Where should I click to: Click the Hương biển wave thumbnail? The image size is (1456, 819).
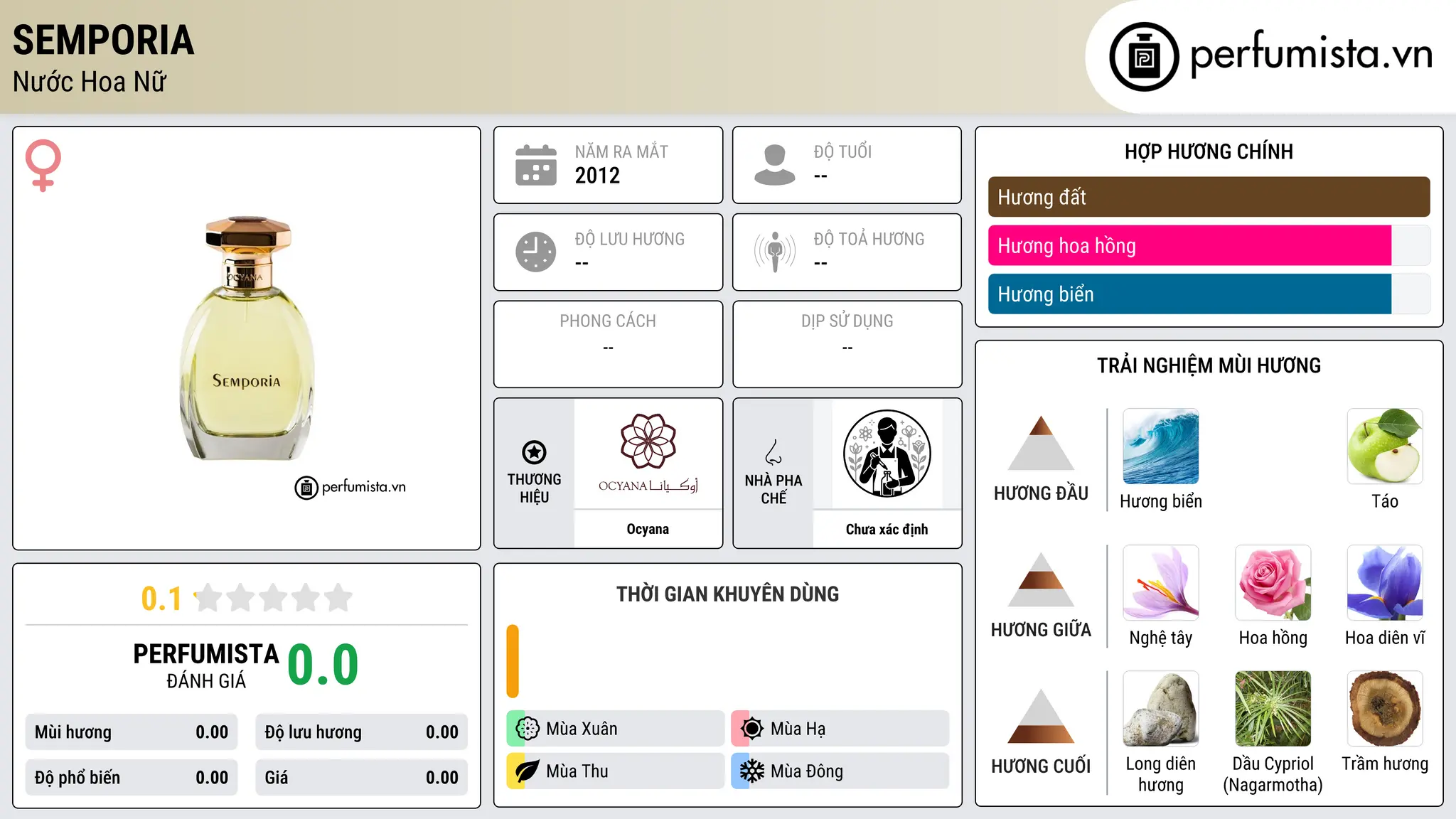(1161, 446)
